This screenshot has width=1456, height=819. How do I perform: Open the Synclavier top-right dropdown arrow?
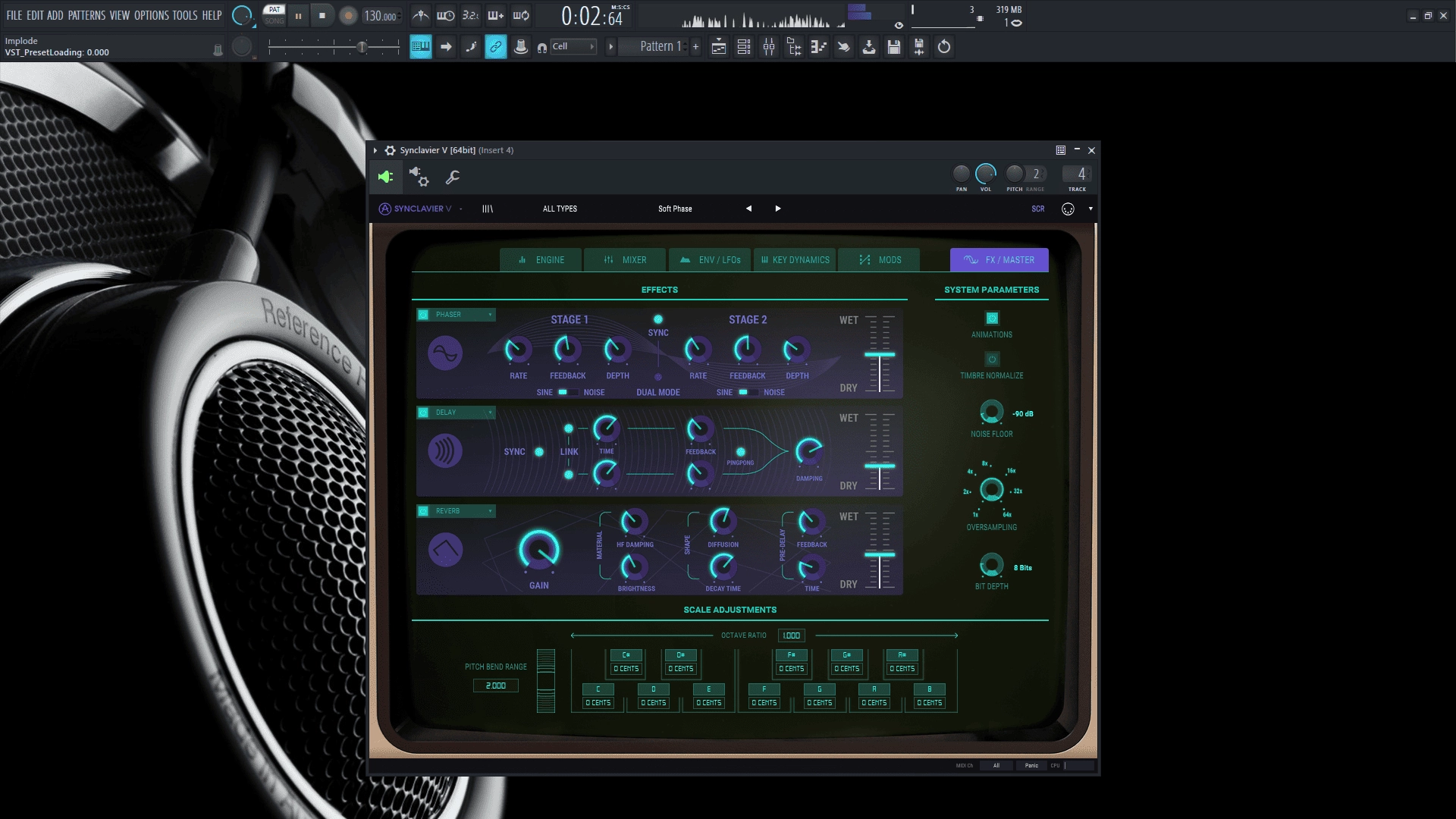coord(1090,209)
